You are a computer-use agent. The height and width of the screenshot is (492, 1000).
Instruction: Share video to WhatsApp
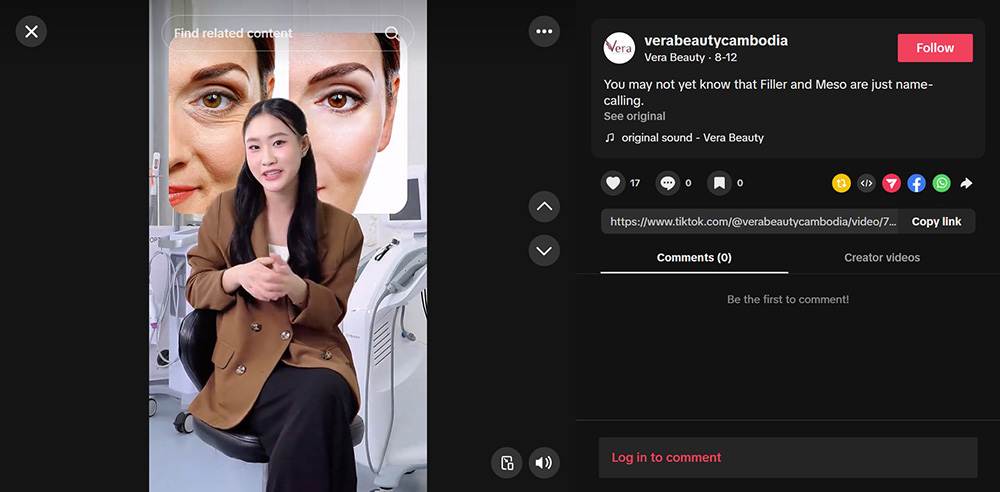click(x=941, y=183)
